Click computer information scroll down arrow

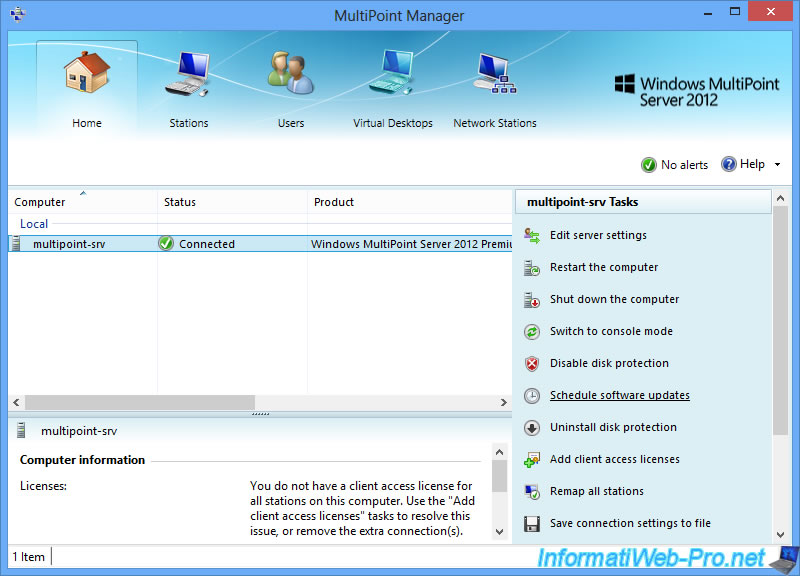coord(499,532)
